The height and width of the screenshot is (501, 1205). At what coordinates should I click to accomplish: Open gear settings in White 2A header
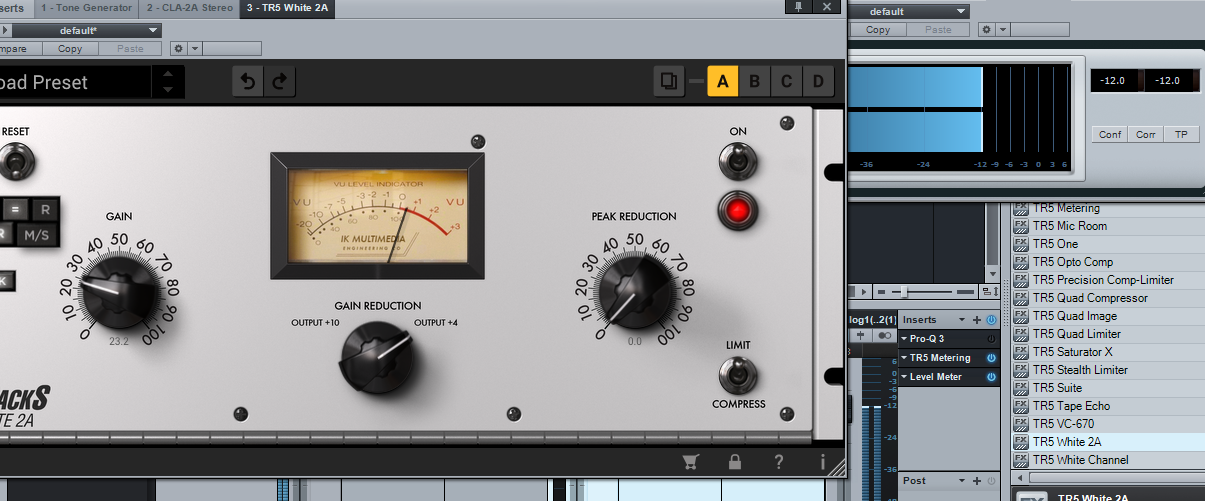[178, 48]
